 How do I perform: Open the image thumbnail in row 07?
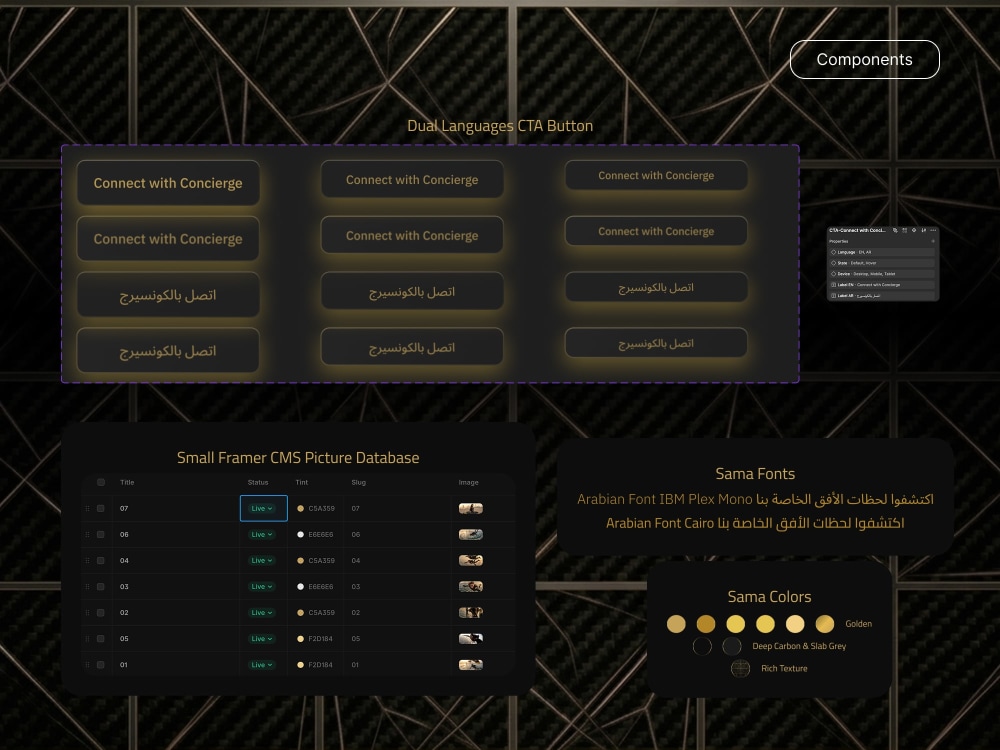click(471, 508)
